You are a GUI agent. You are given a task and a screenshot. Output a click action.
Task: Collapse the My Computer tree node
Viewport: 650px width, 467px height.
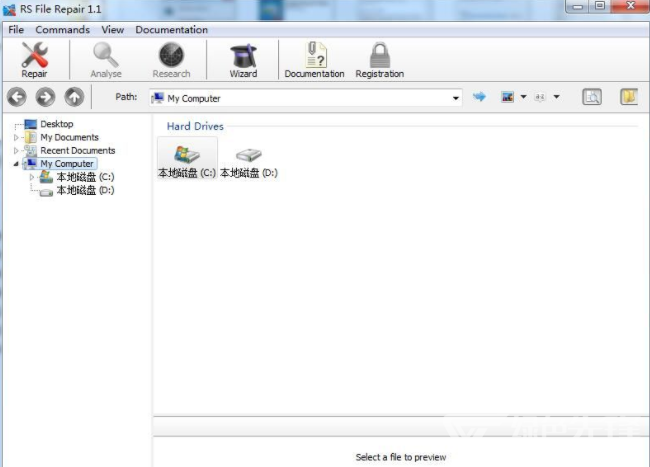16,164
